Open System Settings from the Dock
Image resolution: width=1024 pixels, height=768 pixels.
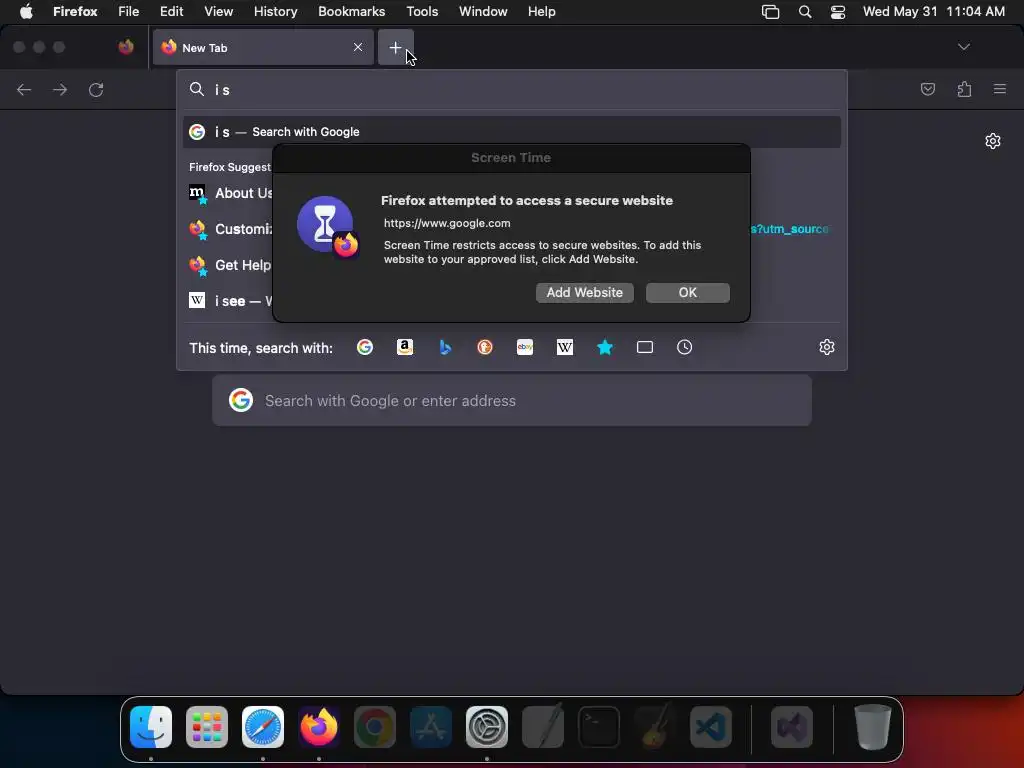(487, 727)
